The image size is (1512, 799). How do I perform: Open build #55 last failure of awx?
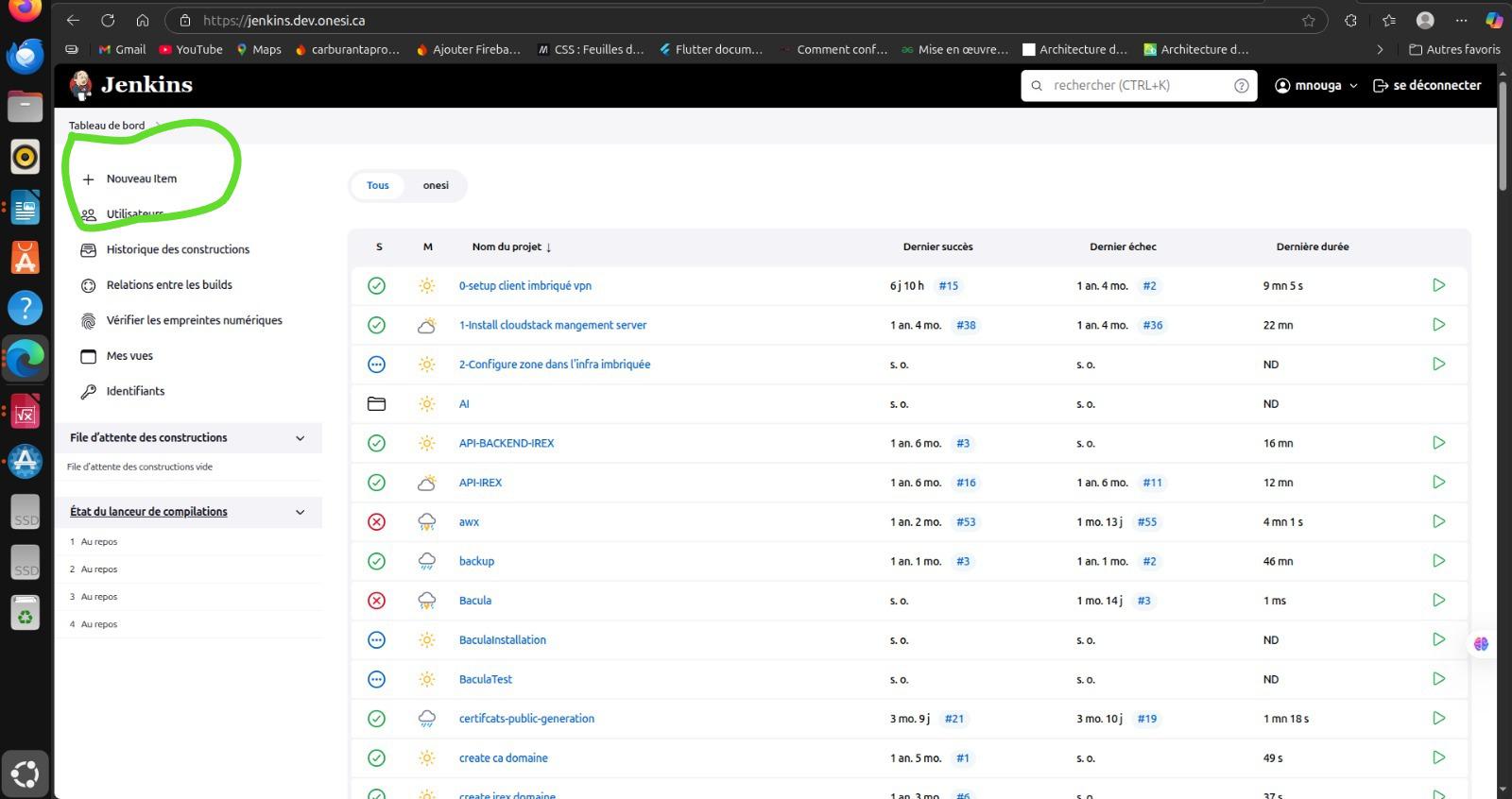[x=1147, y=521]
